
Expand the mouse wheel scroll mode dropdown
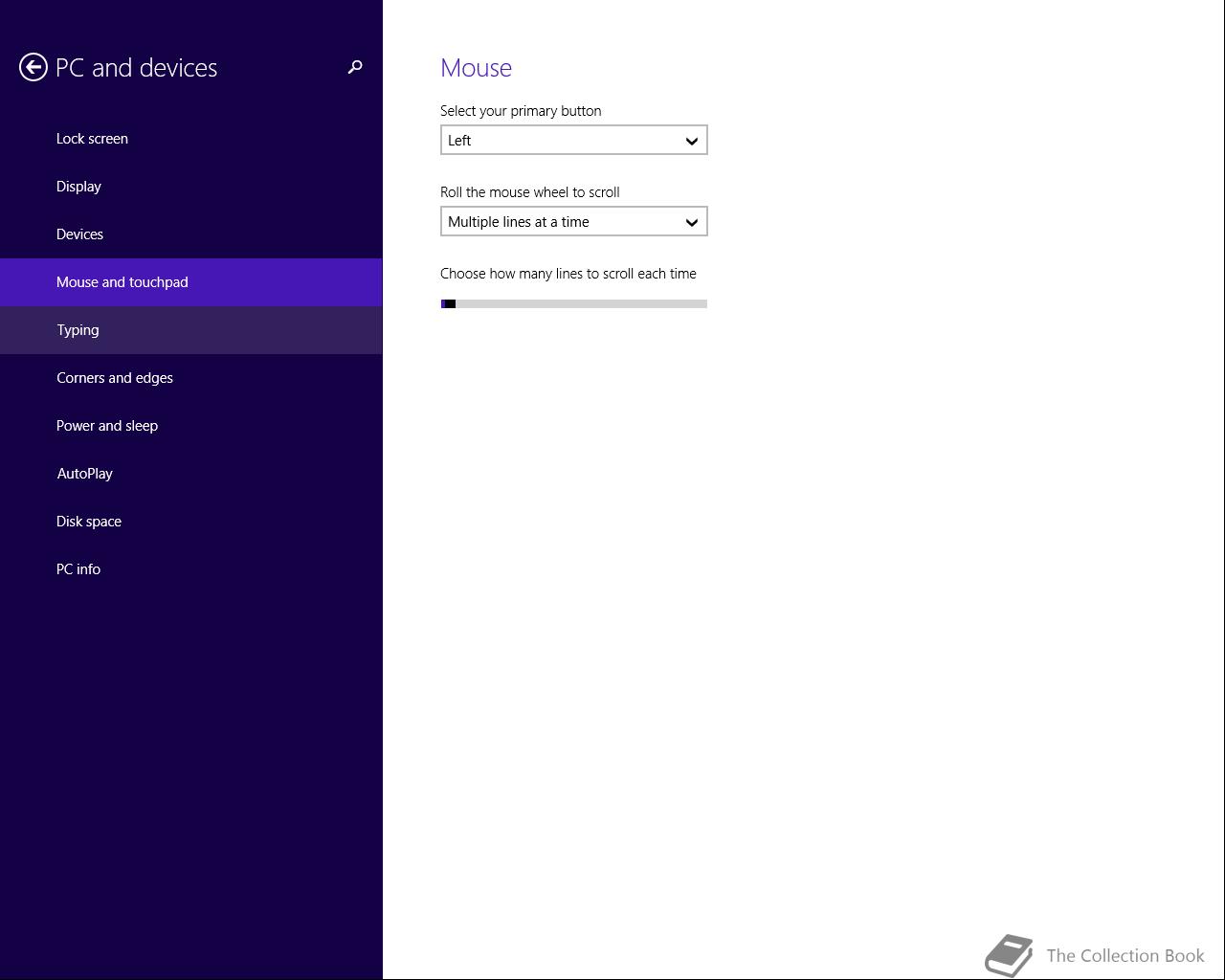(574, 221)
